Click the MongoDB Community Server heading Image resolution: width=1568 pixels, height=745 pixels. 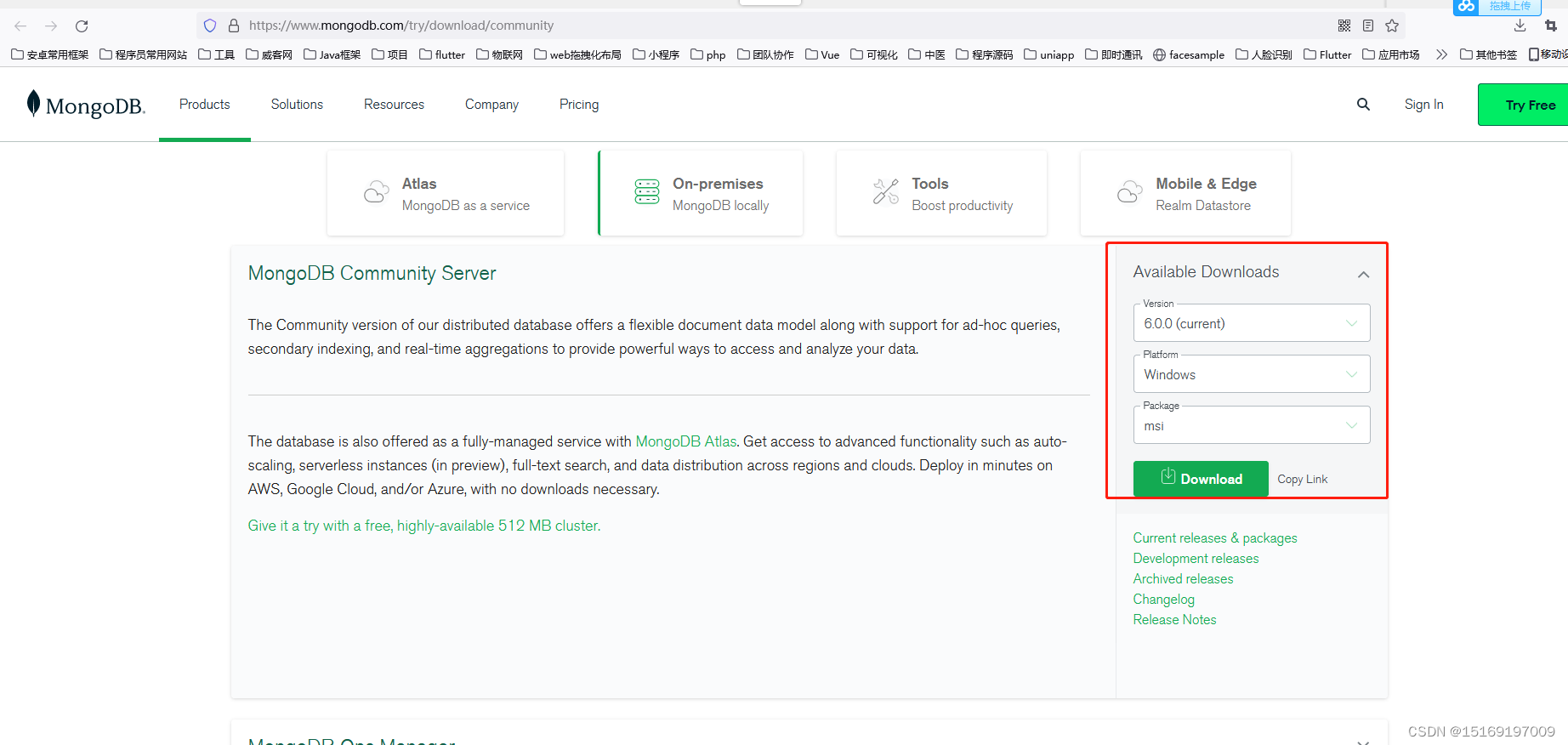372,273
